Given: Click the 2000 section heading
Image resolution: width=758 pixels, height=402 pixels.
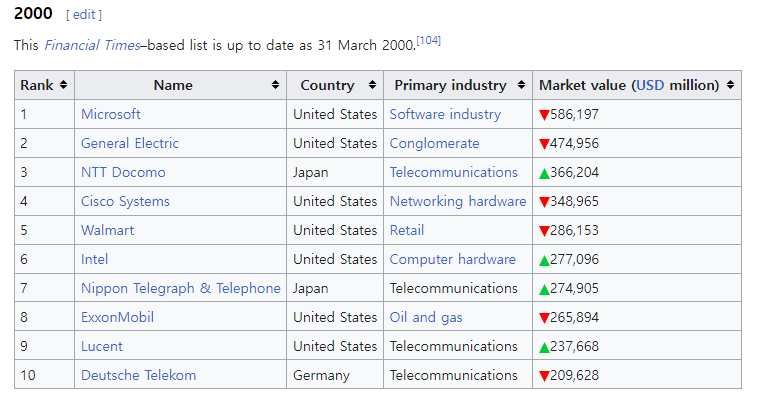Looking at the screenshot, I should [33, 14].
